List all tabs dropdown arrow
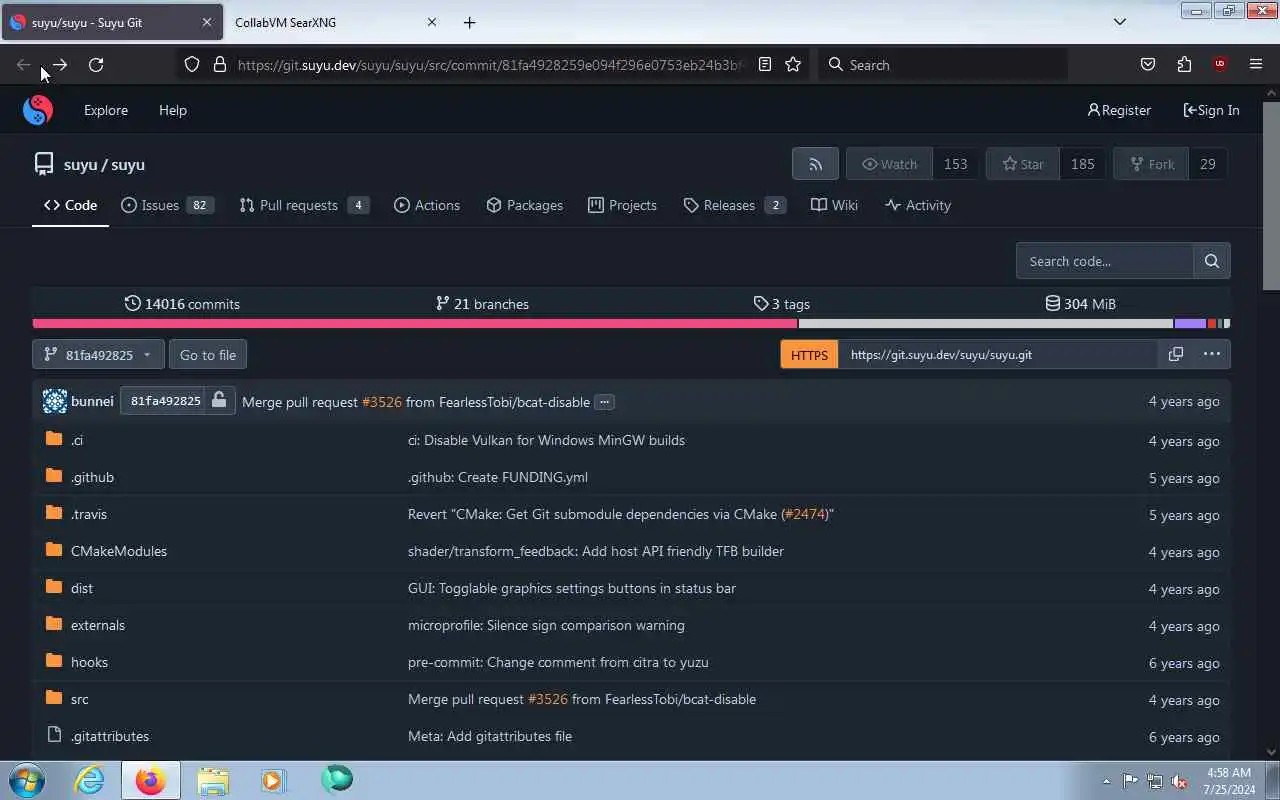This screenshot has height=800, width=1280. point(1120,21)
